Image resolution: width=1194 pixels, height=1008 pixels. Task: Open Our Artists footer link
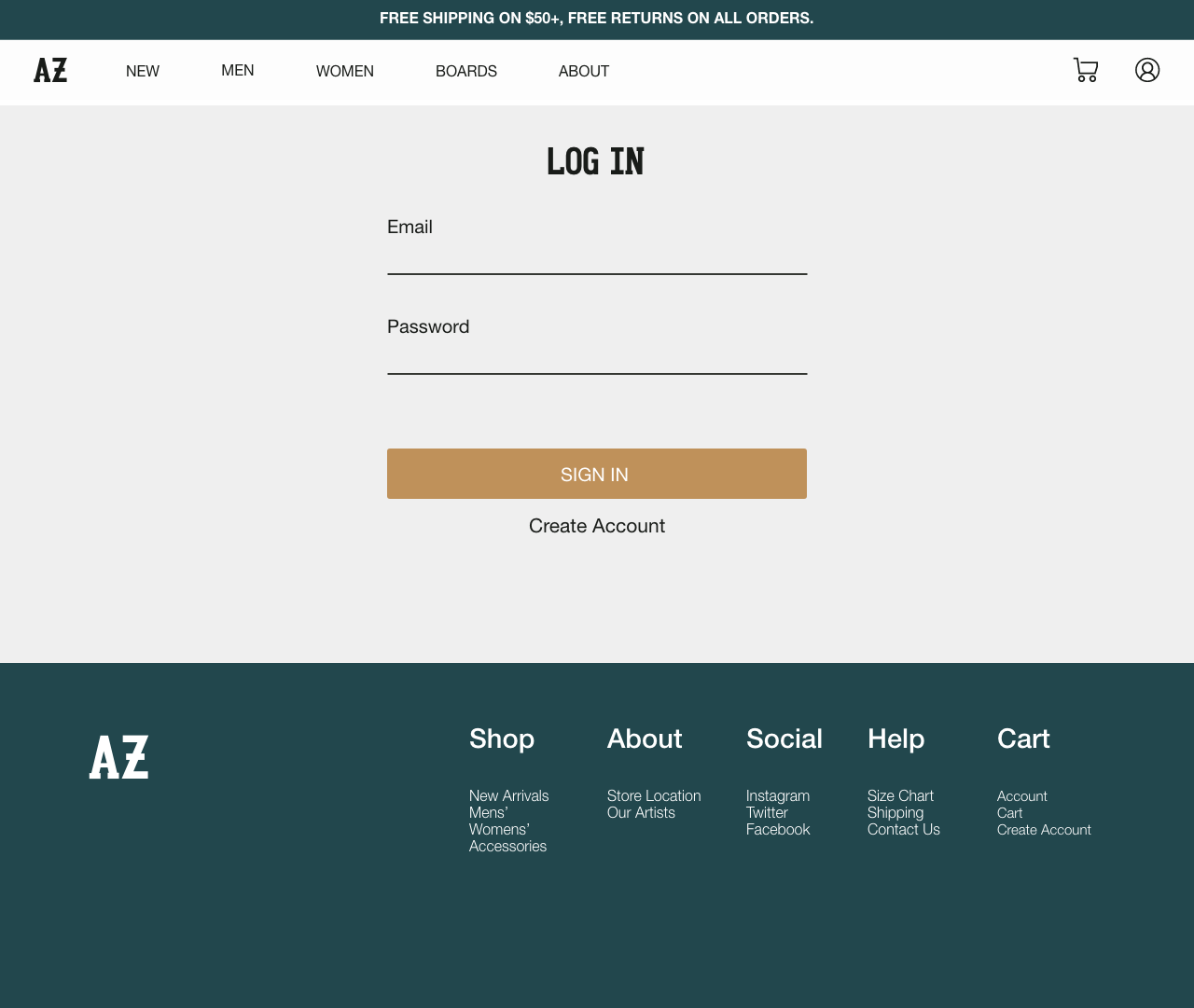[x=641, y=812]
